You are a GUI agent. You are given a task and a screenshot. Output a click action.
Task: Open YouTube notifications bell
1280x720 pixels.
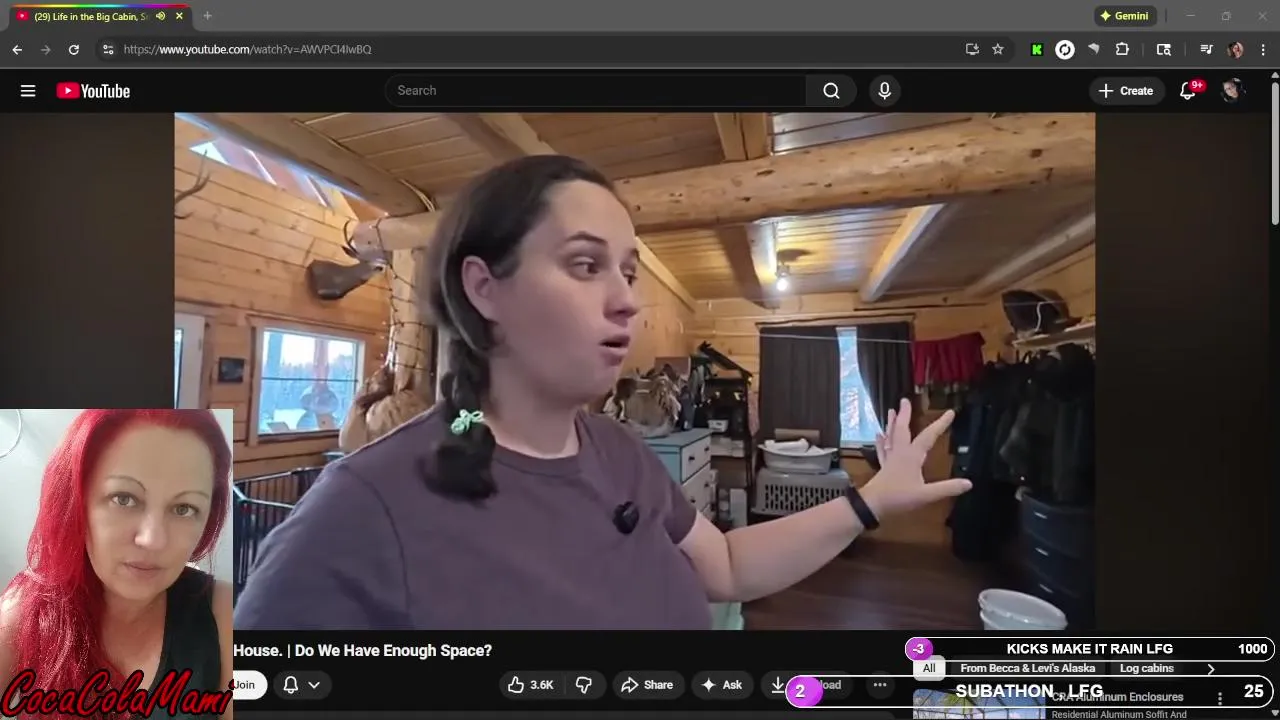point(1188,91)
